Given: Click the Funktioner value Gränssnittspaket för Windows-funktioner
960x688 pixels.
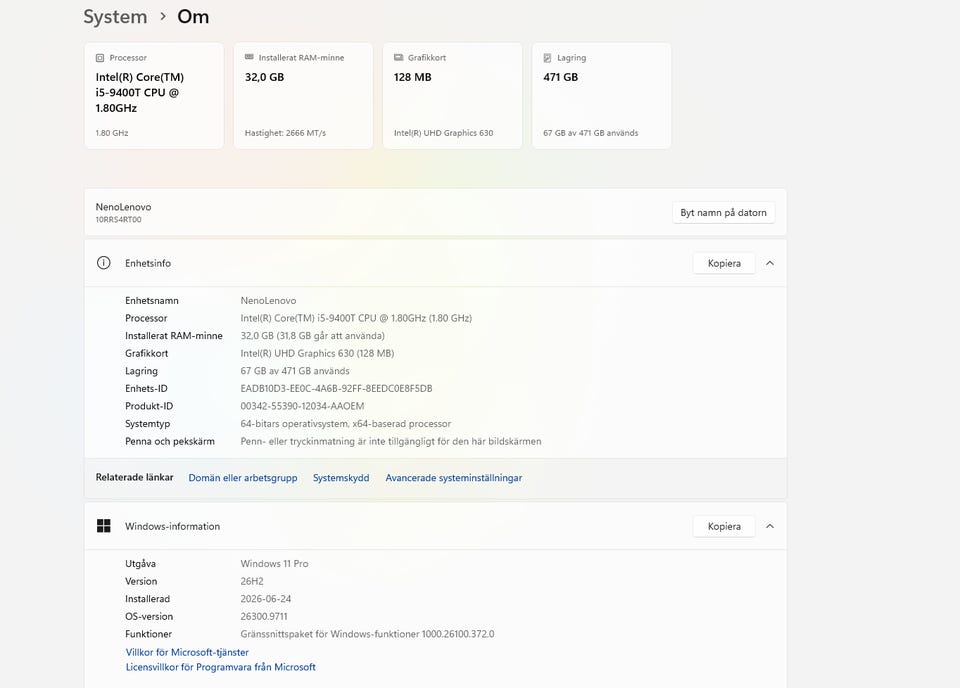Looking at the screenshot, I should pyautogui.click(x=367, y=634).
